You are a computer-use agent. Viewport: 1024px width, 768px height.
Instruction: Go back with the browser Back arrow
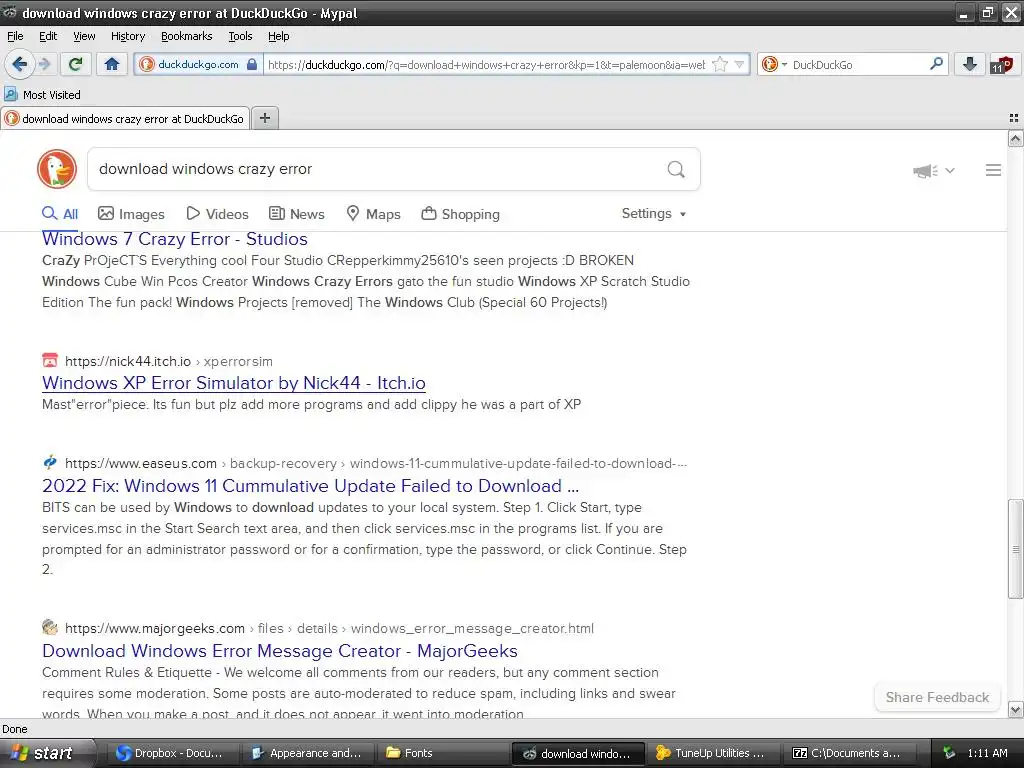click(x=19, y=64)
